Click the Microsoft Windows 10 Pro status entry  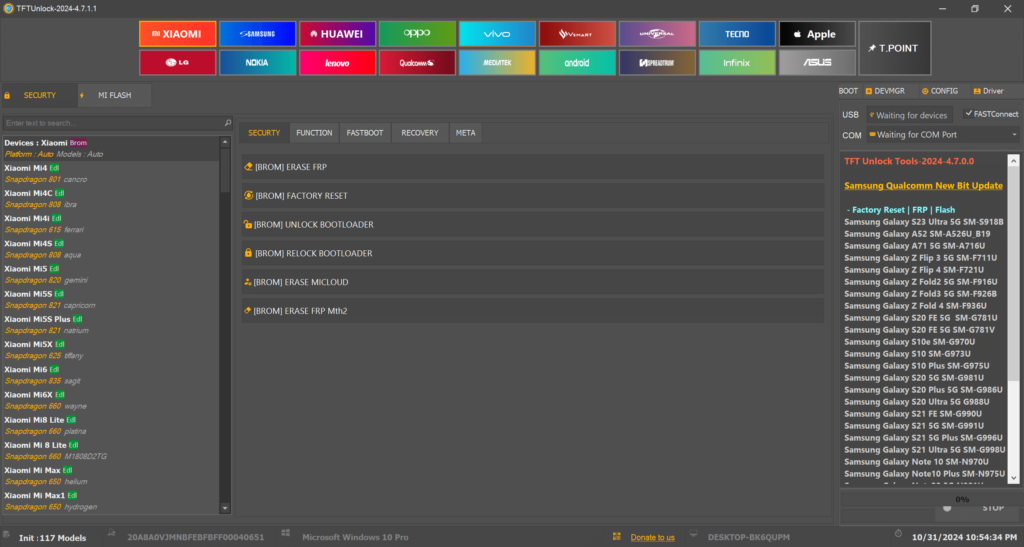tap(355, 537)
